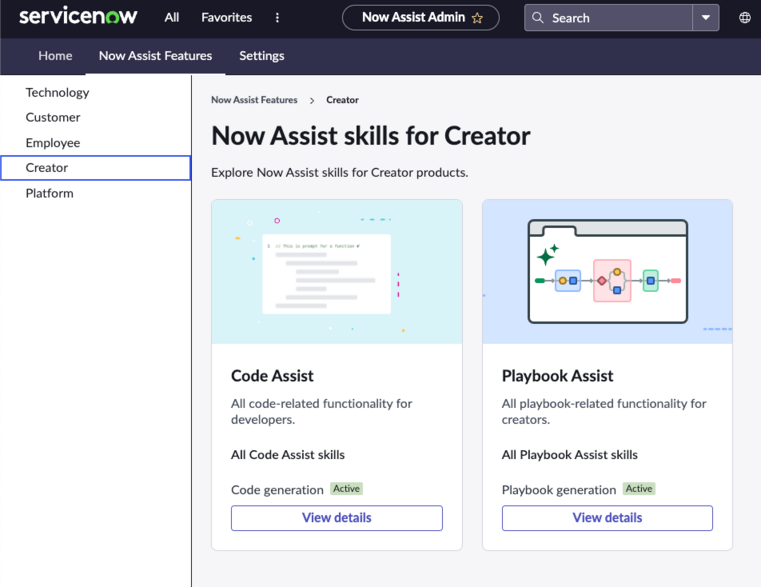Click the Creator breadcrumb text
The height and width of the screenshot is (587, 761).
click(x=342, y=100)
